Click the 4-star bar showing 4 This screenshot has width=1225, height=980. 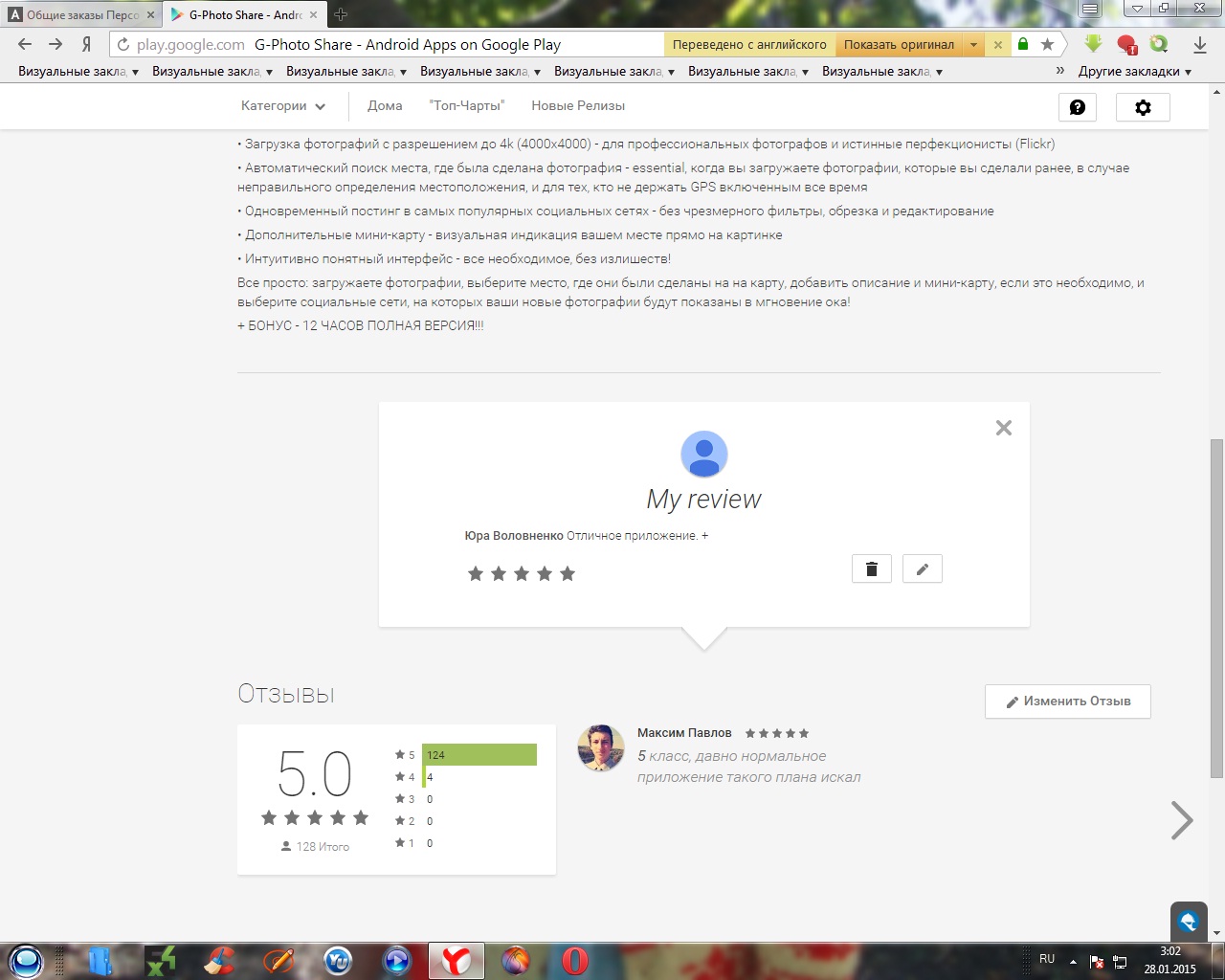pos(426,777)
